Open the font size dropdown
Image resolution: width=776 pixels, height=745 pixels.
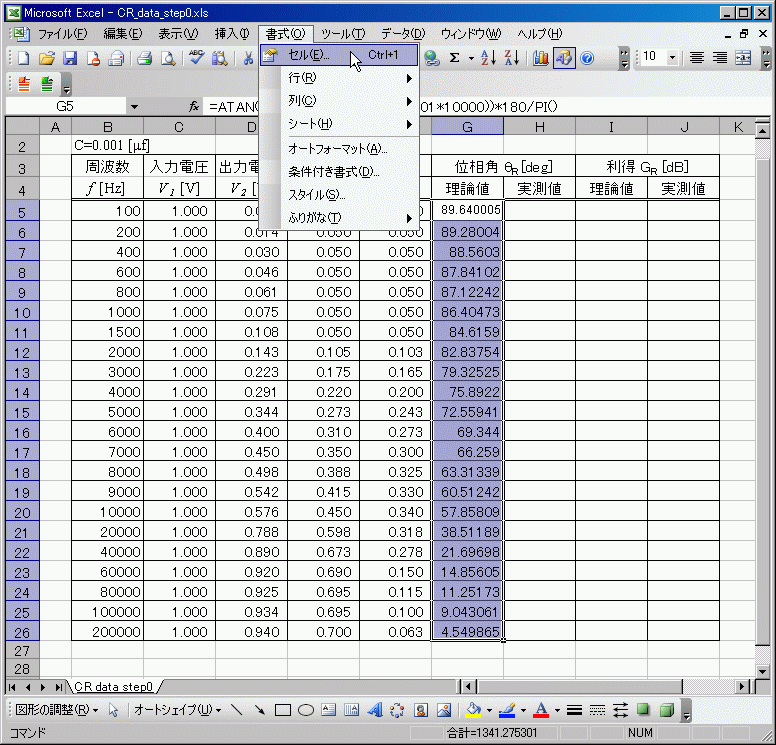(x=671, y=58)
